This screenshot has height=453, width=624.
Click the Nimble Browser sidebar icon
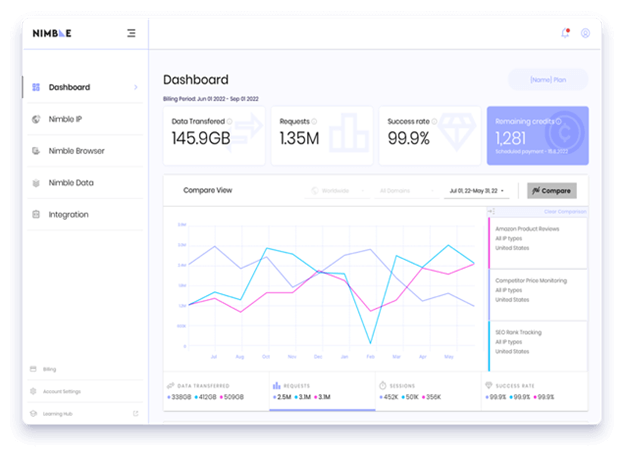click(37, 151)
